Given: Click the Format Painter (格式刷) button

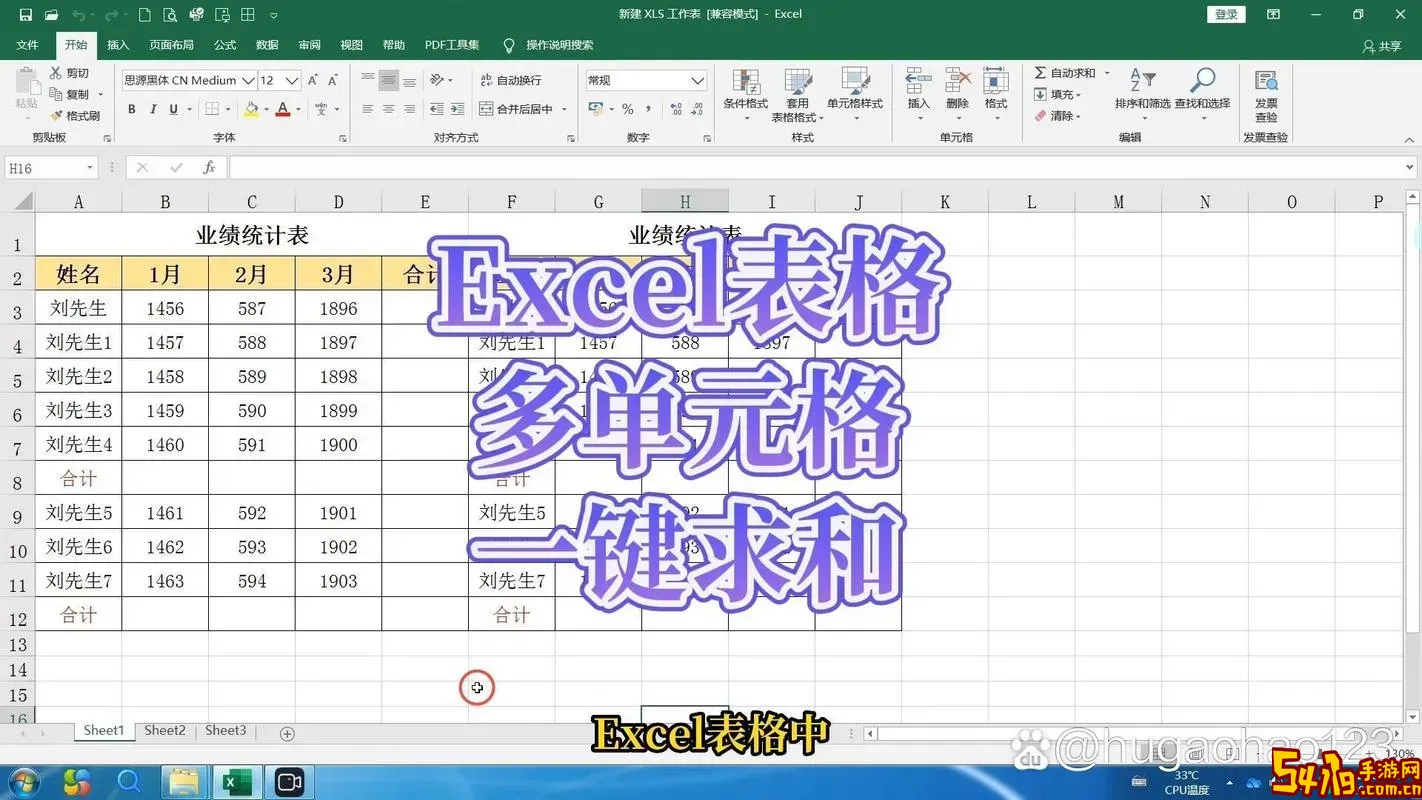Looking at the screenshot, I should [x=76, y=116].
